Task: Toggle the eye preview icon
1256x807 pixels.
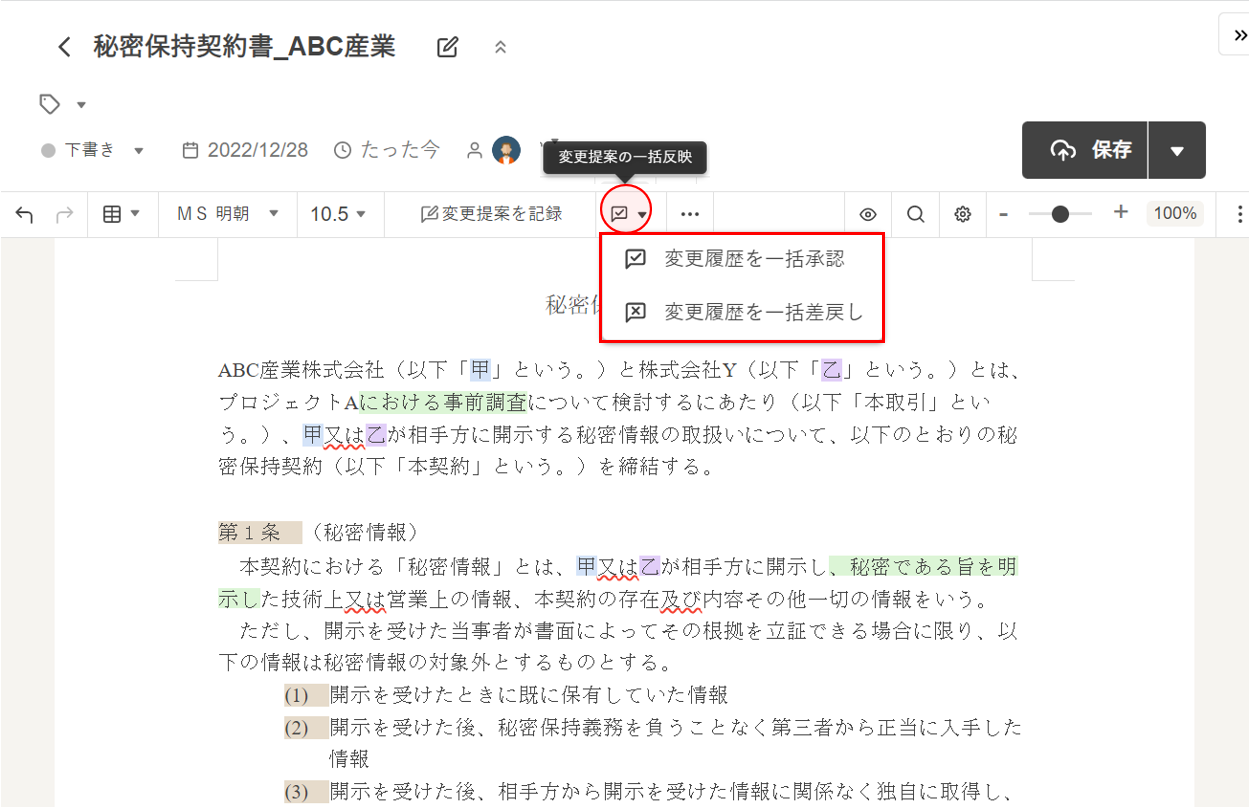Action: coord(868,214)
